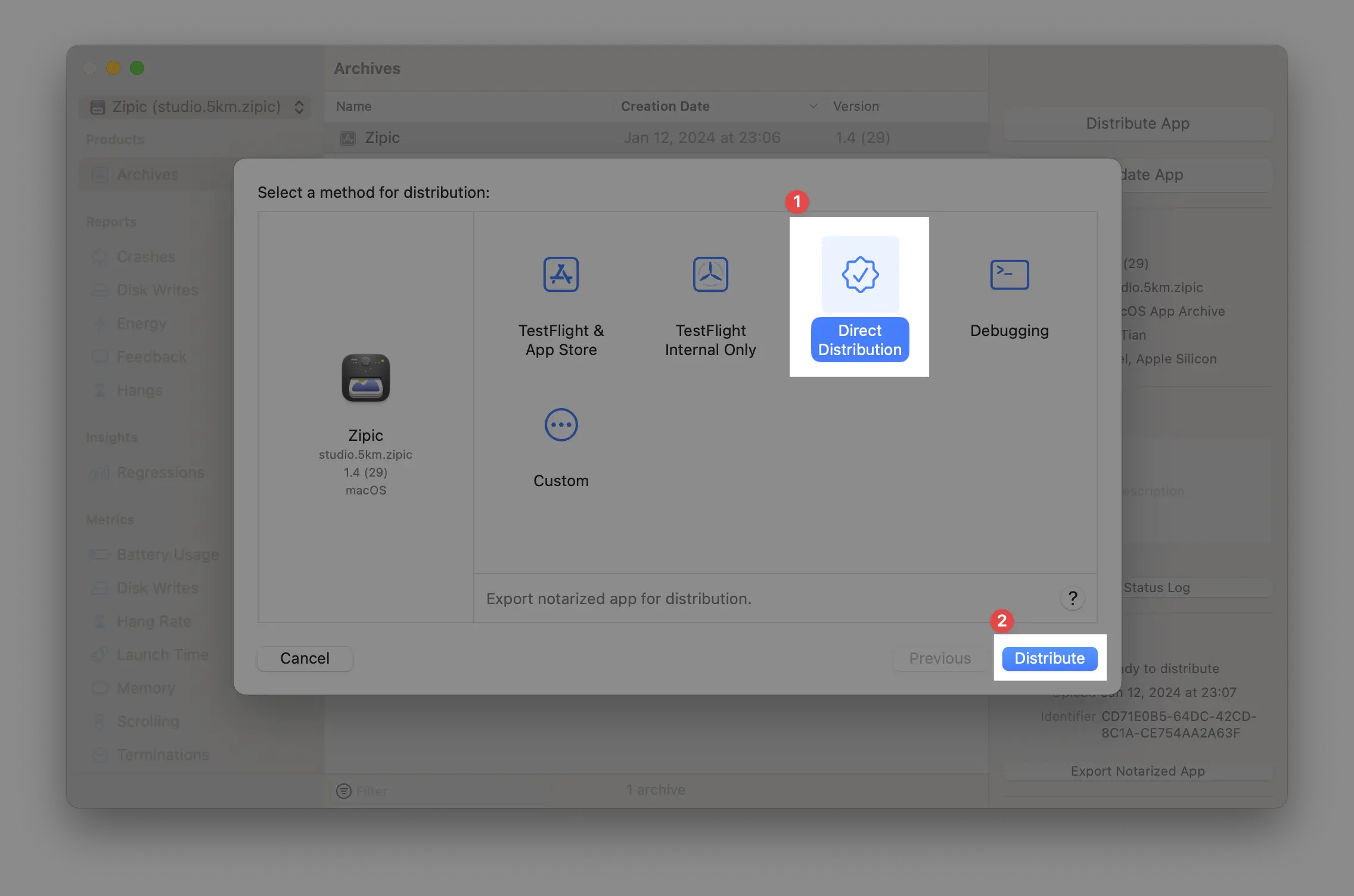The height and width of the screenshot is (896, 1354).
Task: Click the Version column header
Action: point(906,106)
